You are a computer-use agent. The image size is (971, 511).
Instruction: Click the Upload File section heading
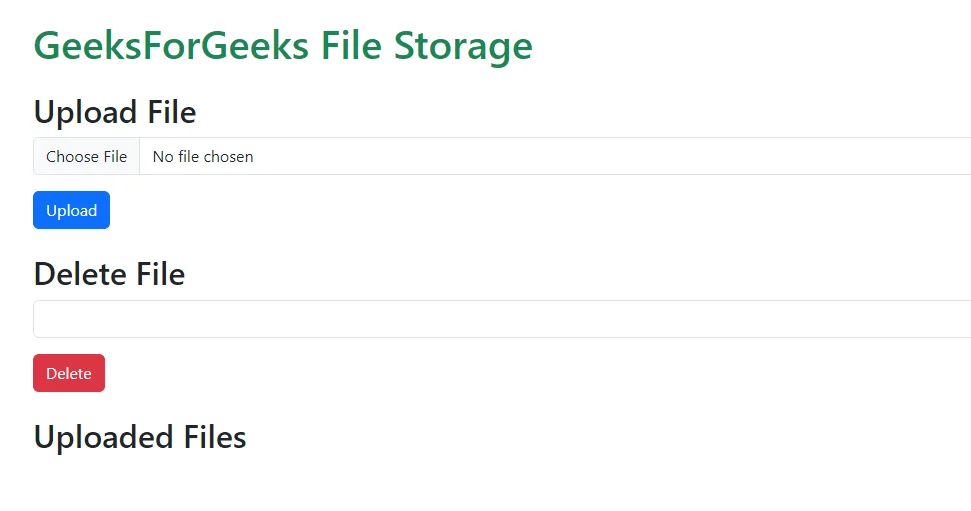pyautogui.click(x=115, y=112)
